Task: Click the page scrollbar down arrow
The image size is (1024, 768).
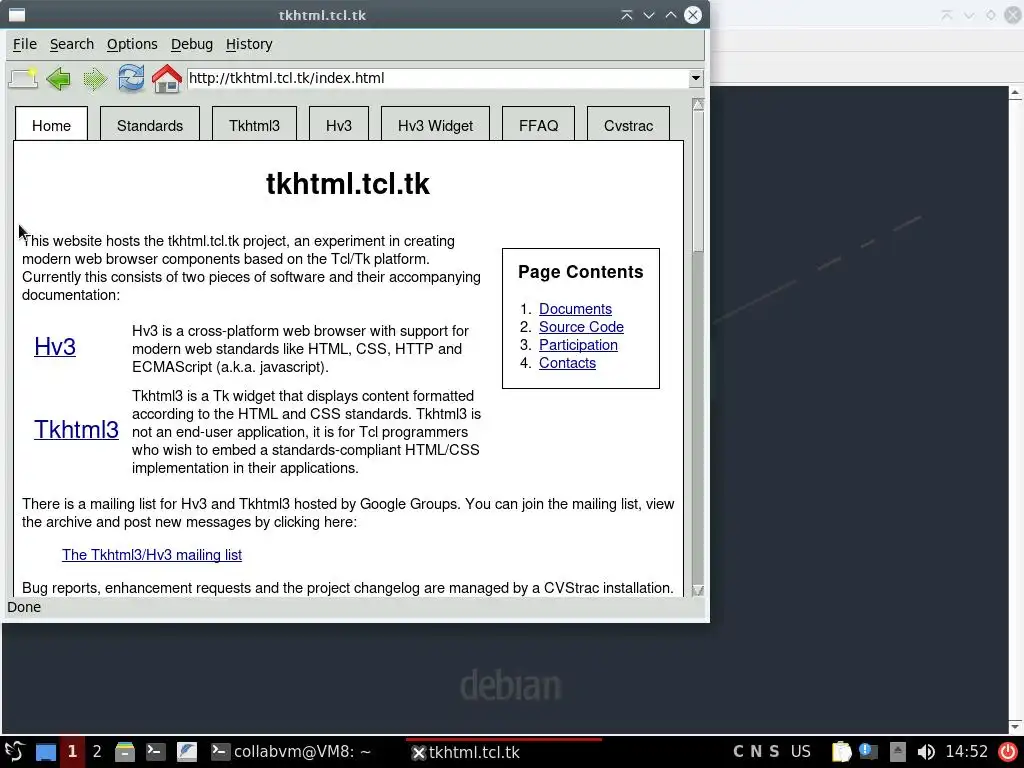Action: pyautogui.click(x=697, y=590)
